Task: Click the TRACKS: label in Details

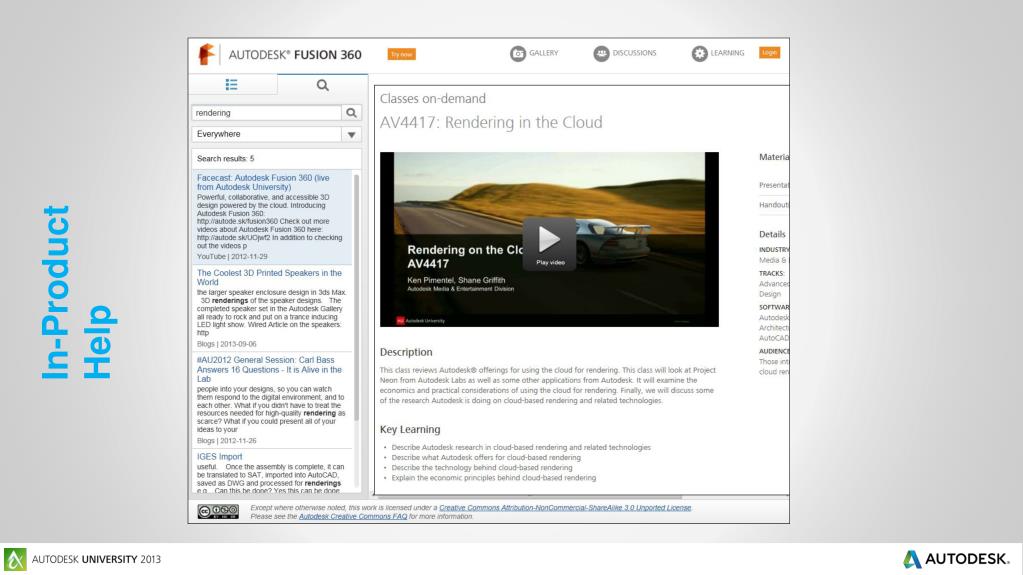Action: click(x=771, y=273)
